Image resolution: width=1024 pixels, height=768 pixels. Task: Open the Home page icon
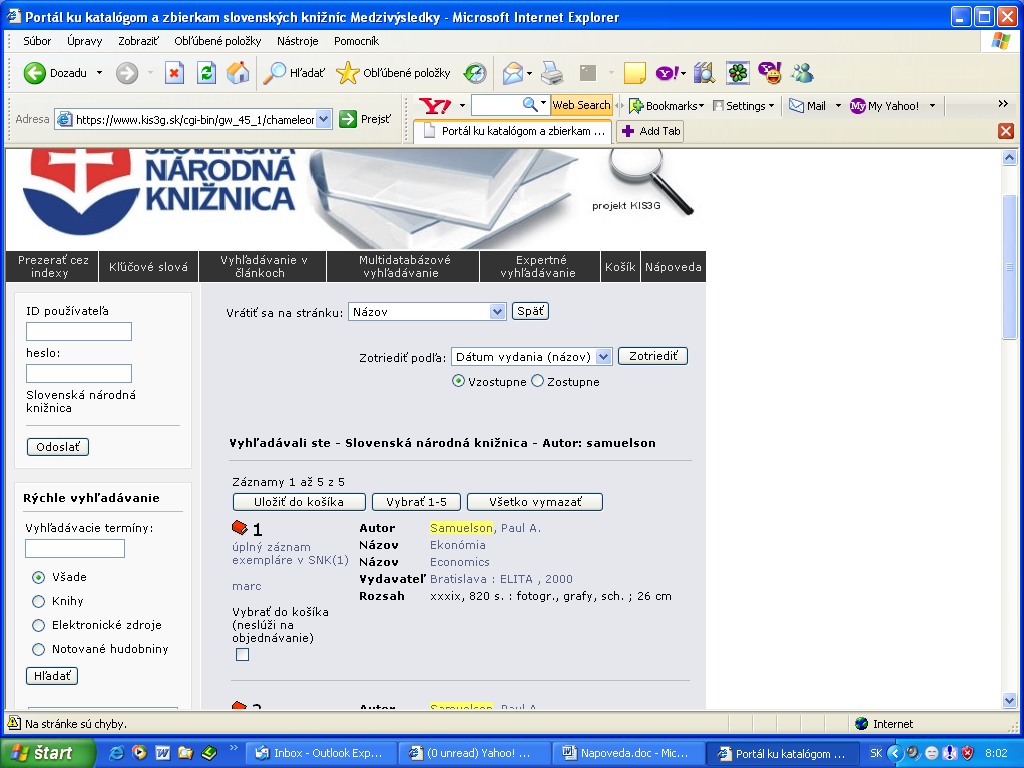click(238, 73)
